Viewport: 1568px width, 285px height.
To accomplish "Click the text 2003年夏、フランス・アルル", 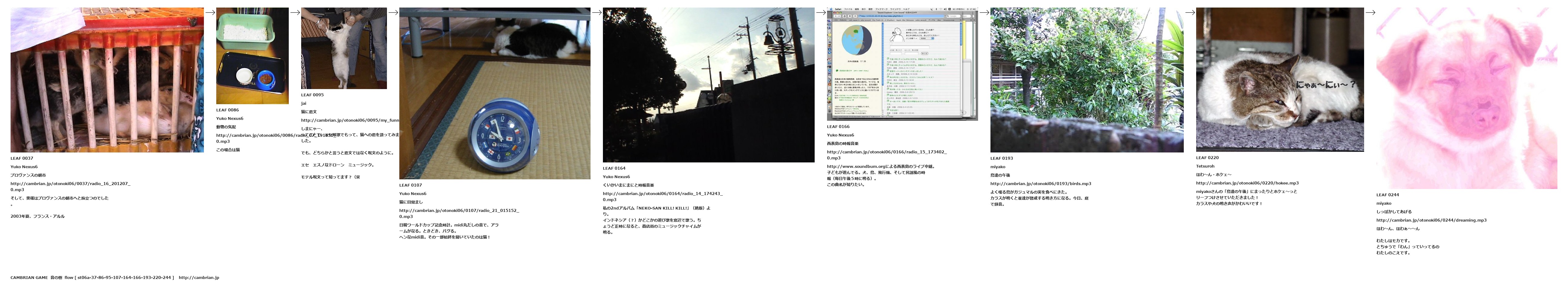I will point(37,216).
